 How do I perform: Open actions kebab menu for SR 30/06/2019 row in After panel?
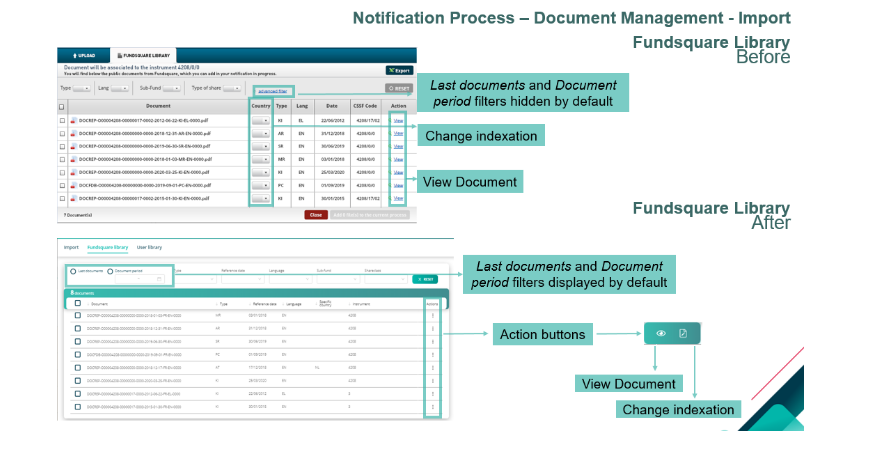pos(433,341)
